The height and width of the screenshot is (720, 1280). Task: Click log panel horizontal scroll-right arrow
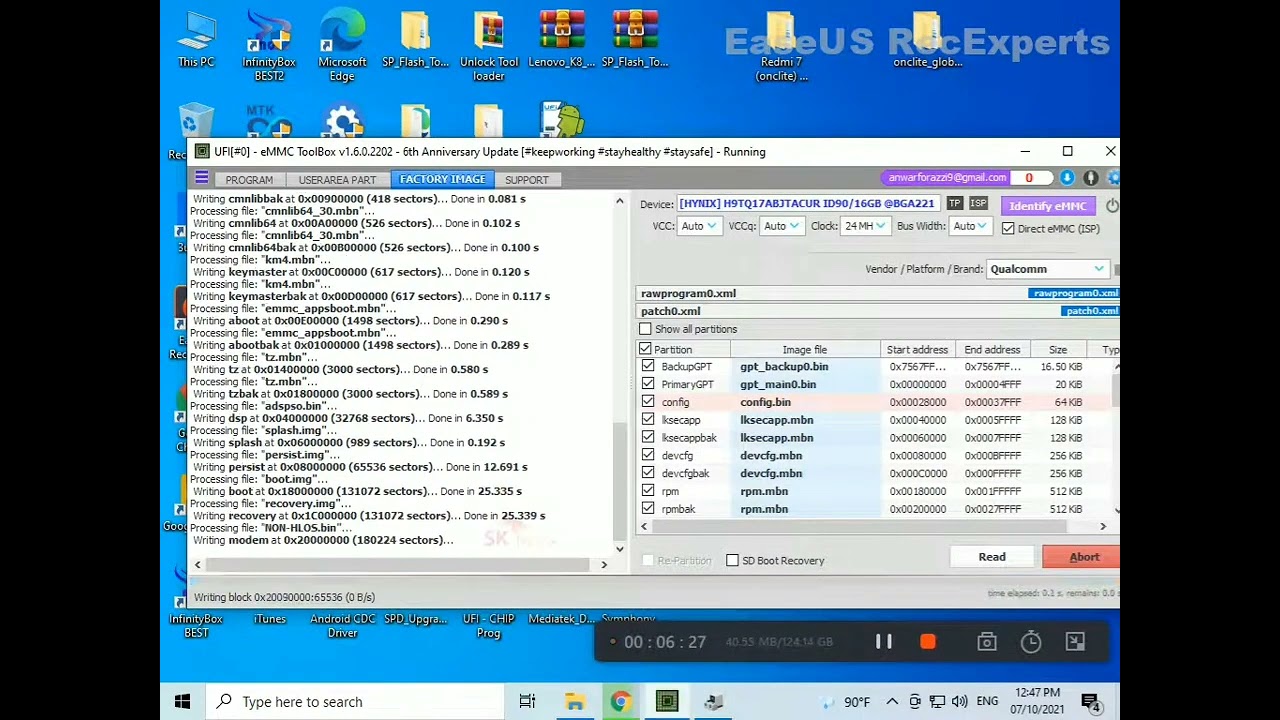(604, 565)
